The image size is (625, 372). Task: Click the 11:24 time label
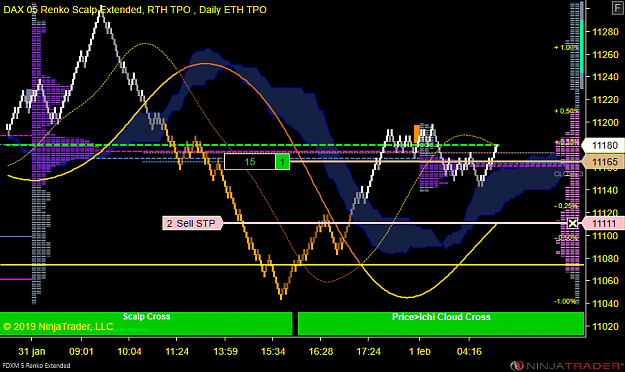[x=177, y=352]
